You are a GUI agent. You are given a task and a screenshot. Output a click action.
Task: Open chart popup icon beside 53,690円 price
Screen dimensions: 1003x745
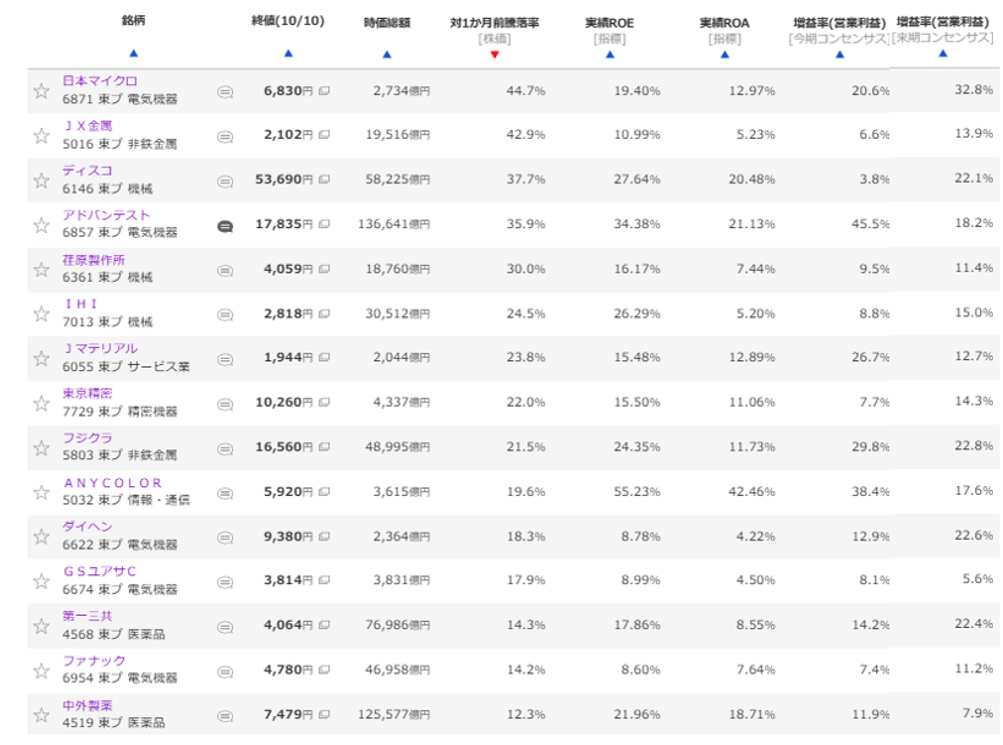point(325,180)
